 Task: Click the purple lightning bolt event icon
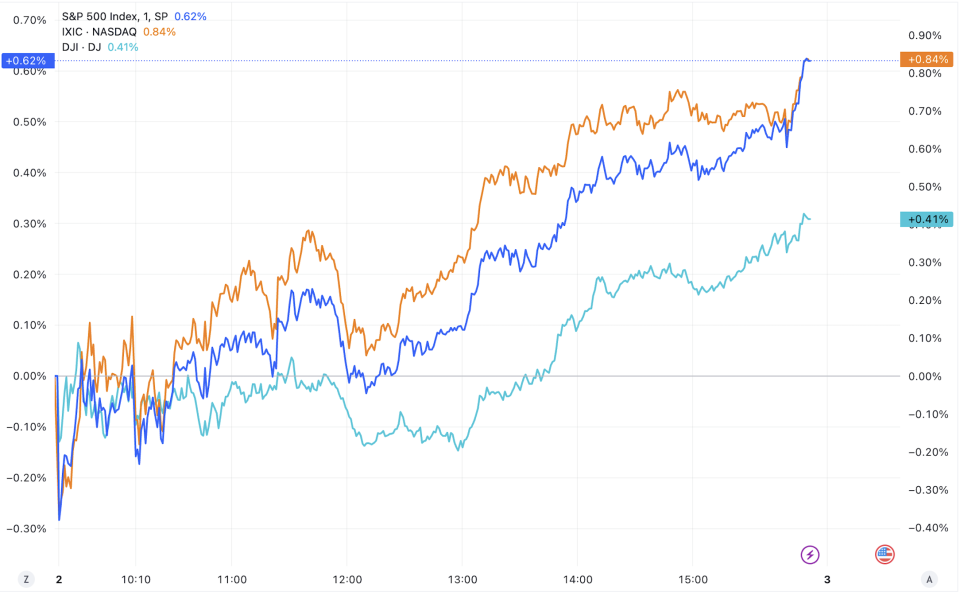pos(811,554)
